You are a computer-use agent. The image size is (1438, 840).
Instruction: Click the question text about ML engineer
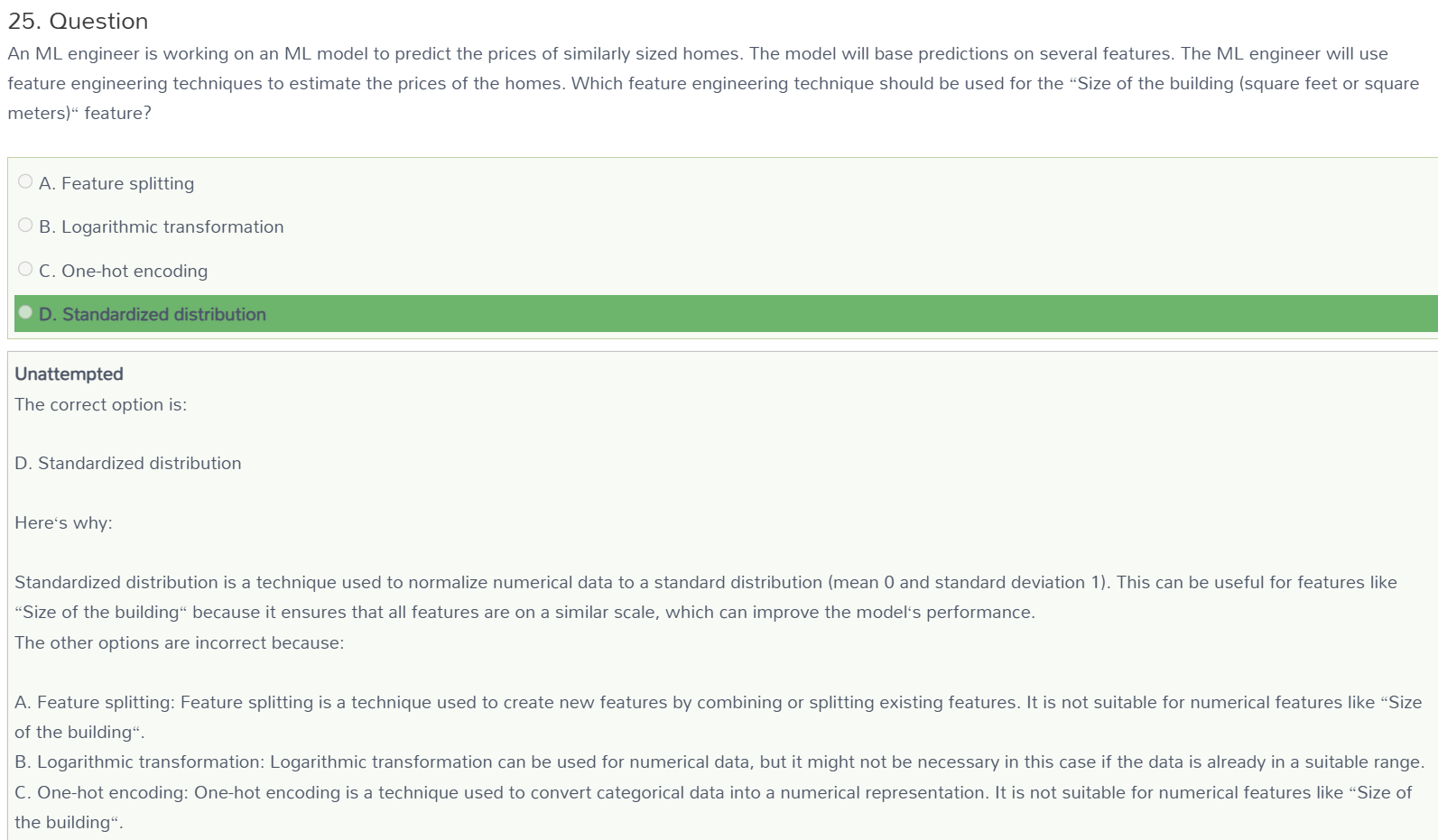click(x=713, y=83)
